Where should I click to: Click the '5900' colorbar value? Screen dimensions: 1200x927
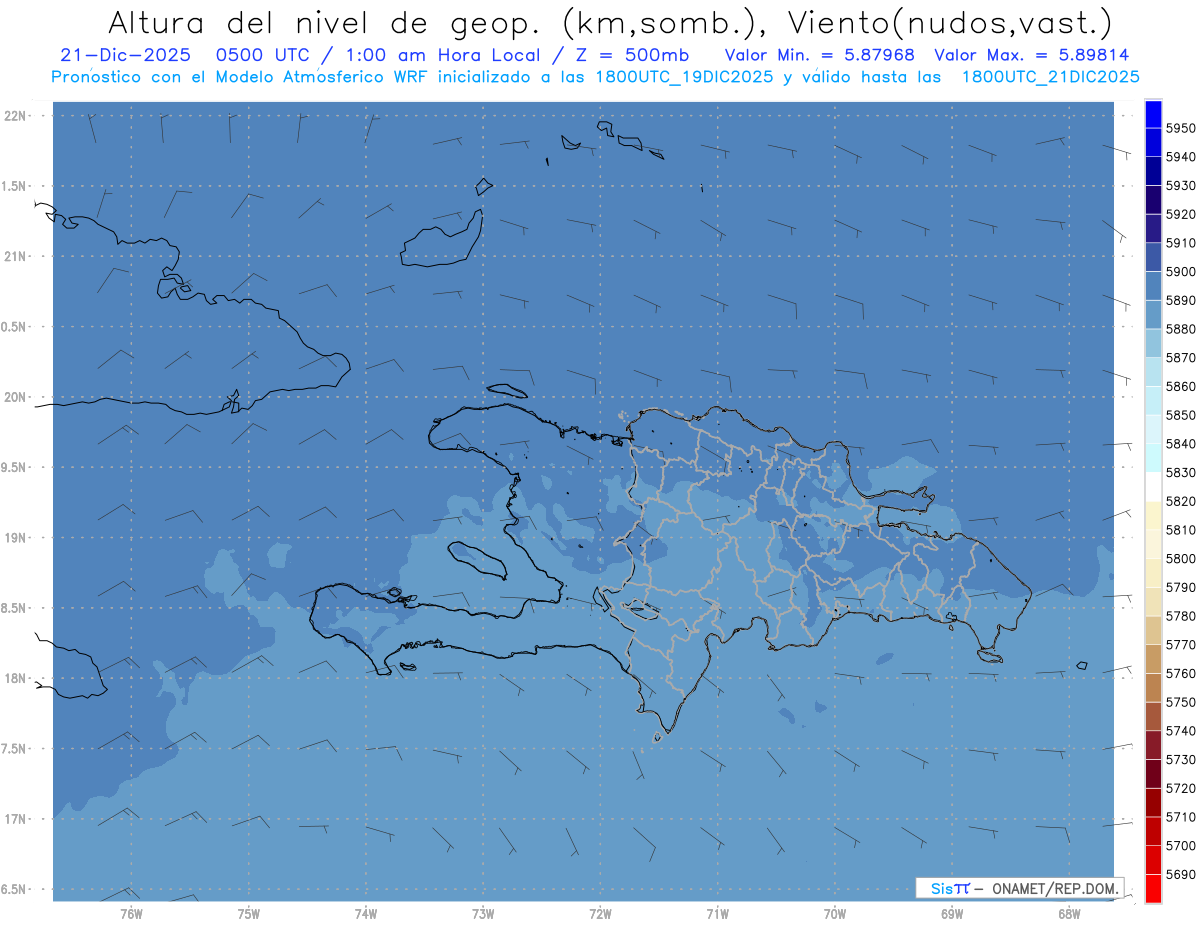click(x=1181, y=272)
